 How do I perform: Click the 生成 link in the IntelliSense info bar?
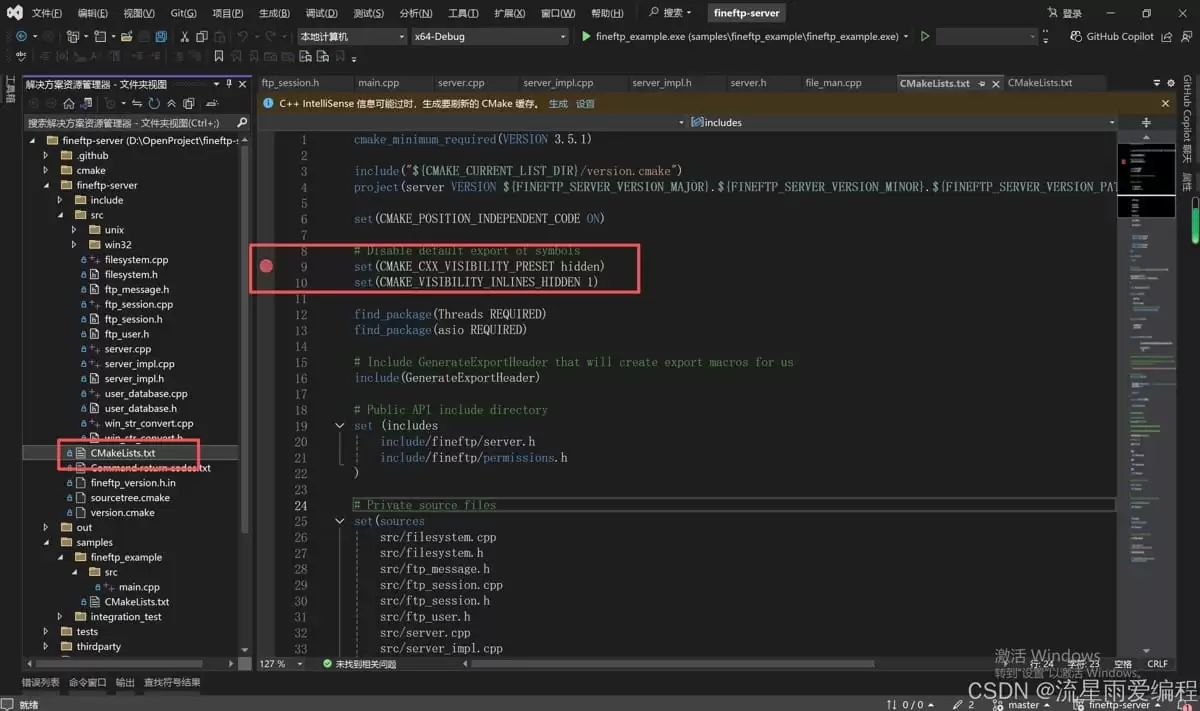[x=558, y=103]
